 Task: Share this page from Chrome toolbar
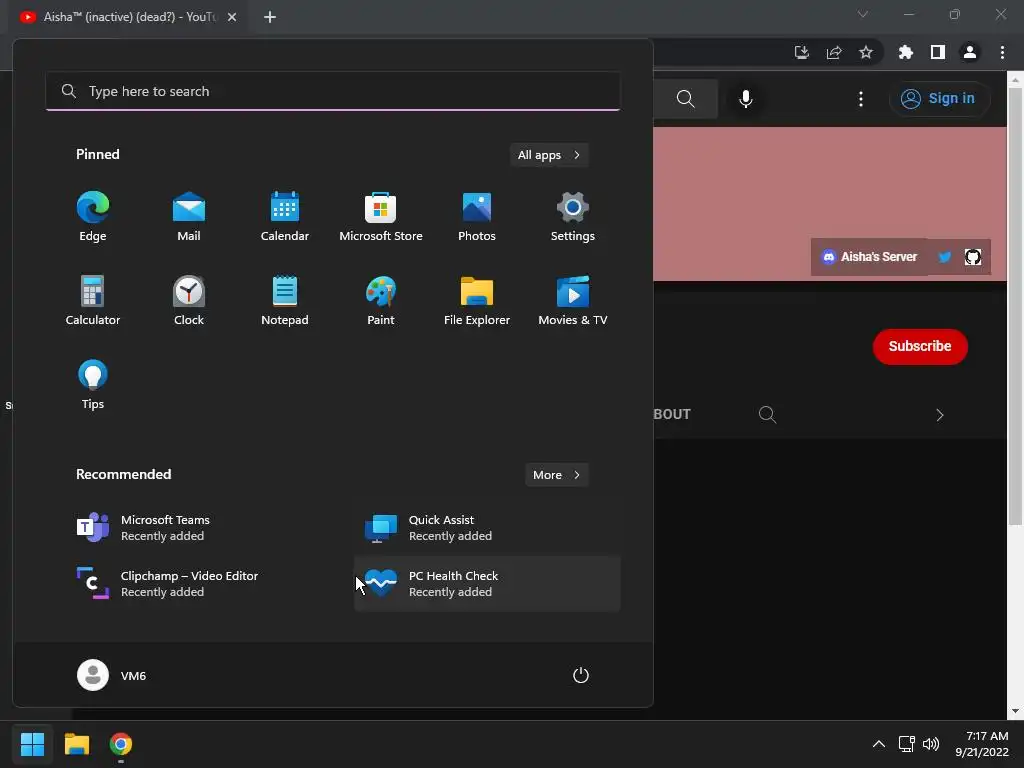(x=834, y=52)
